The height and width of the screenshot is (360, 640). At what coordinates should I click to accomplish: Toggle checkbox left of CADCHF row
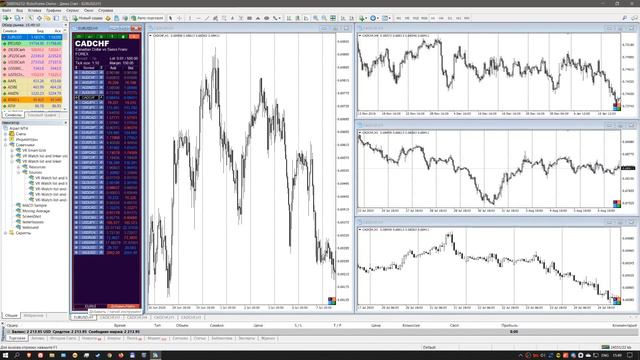[x=76, y=98]
